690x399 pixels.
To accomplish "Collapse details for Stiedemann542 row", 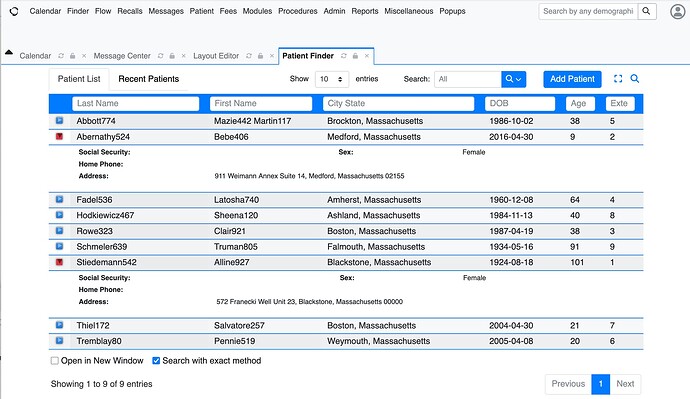I will (59, 262).
